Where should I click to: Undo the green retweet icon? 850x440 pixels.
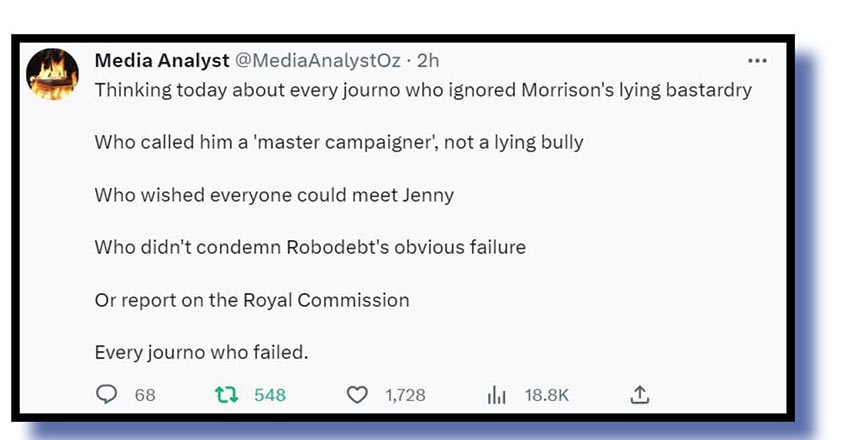point(227,395)
